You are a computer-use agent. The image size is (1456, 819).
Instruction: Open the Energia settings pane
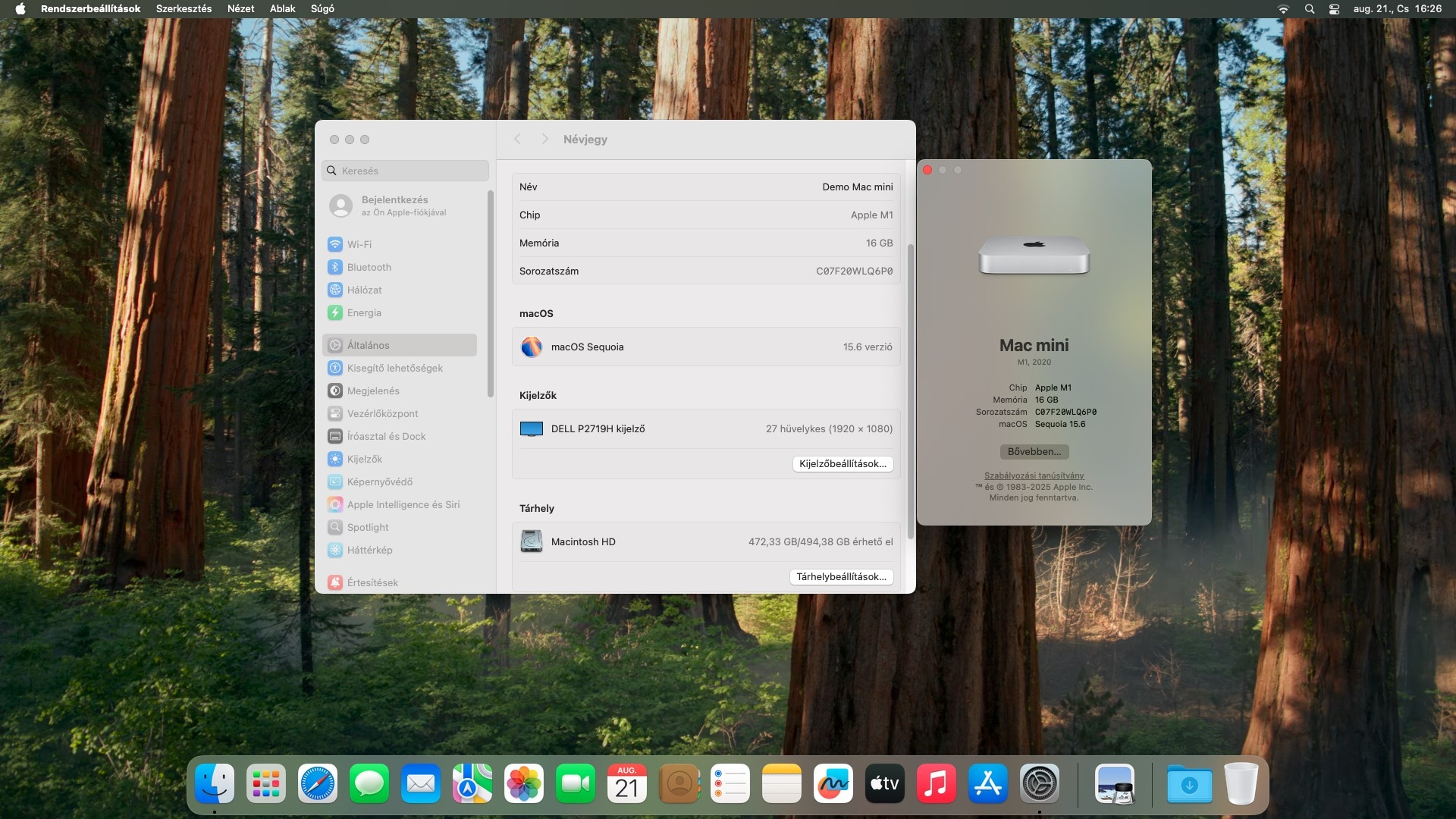coord(364,312)
